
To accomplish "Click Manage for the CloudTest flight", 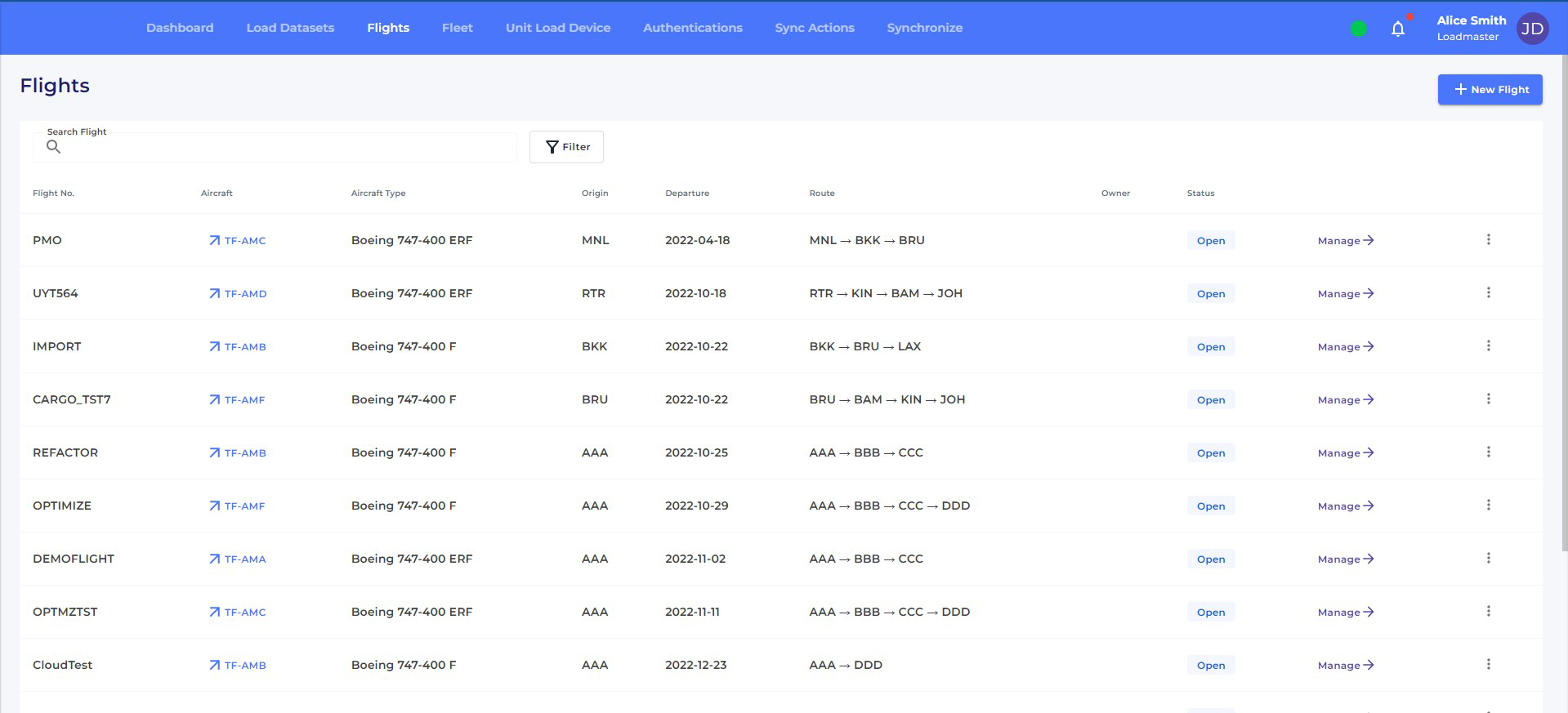I will tap(1346, 666).
